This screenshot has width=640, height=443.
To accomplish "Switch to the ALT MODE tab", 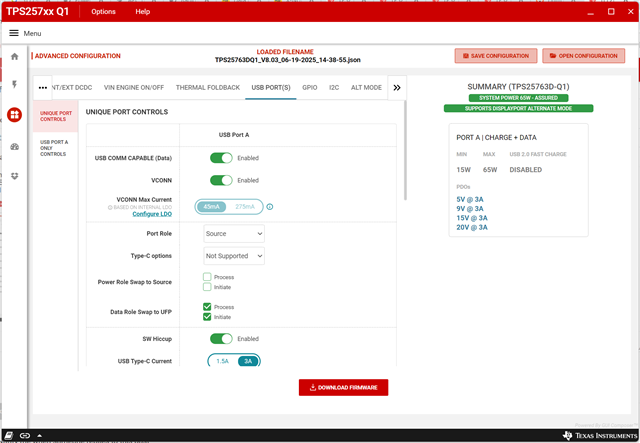I will tap(366, 88).
